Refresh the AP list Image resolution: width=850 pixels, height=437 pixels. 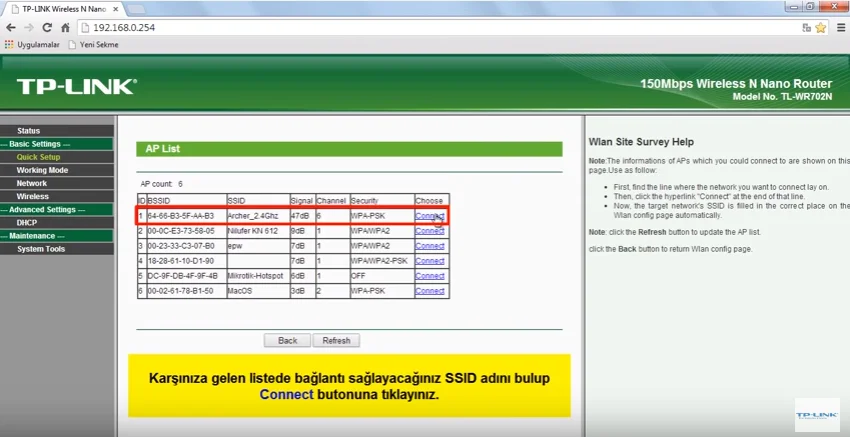[336, 340]
